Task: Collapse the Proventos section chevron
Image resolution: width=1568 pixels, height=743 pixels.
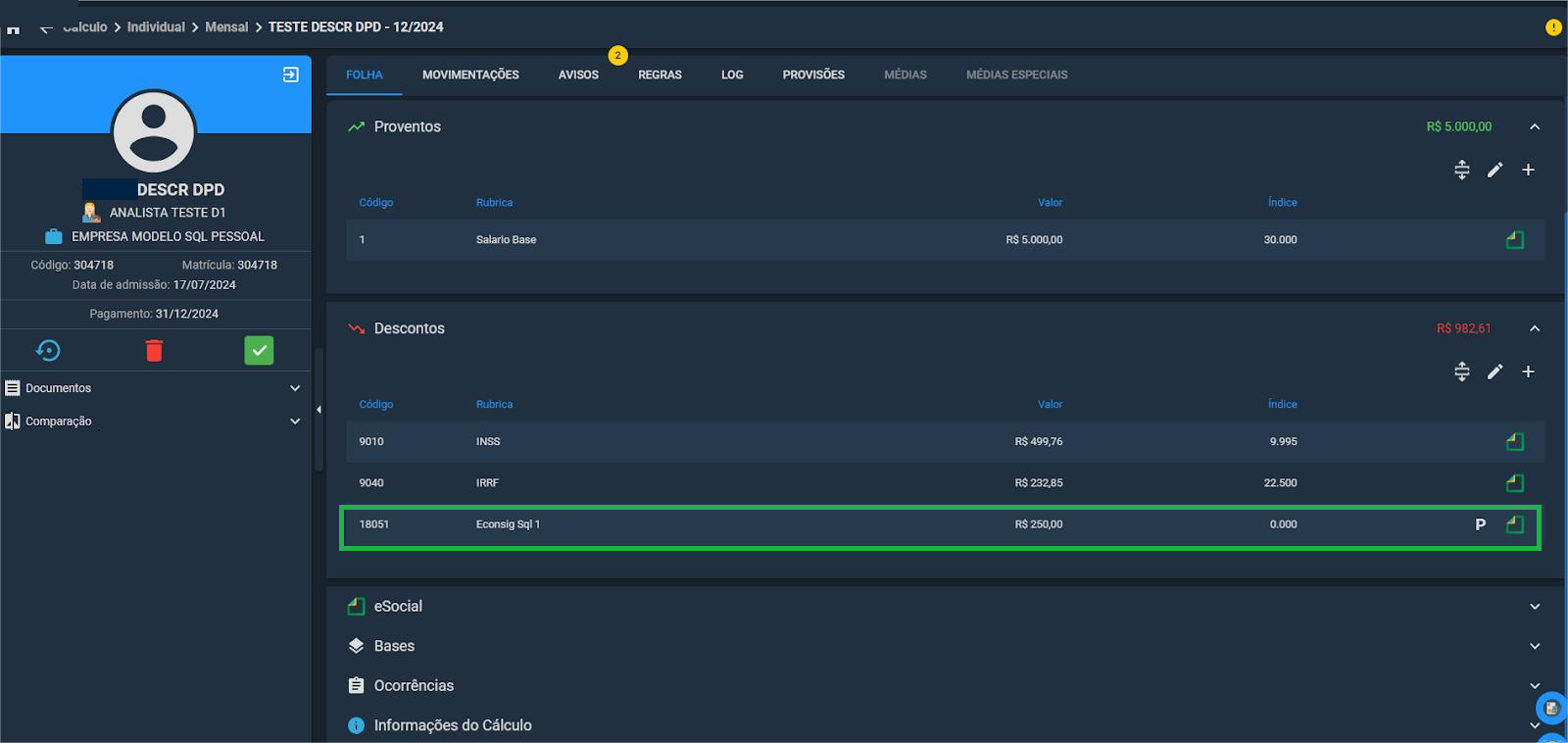Action: [x=1535, y=126]
